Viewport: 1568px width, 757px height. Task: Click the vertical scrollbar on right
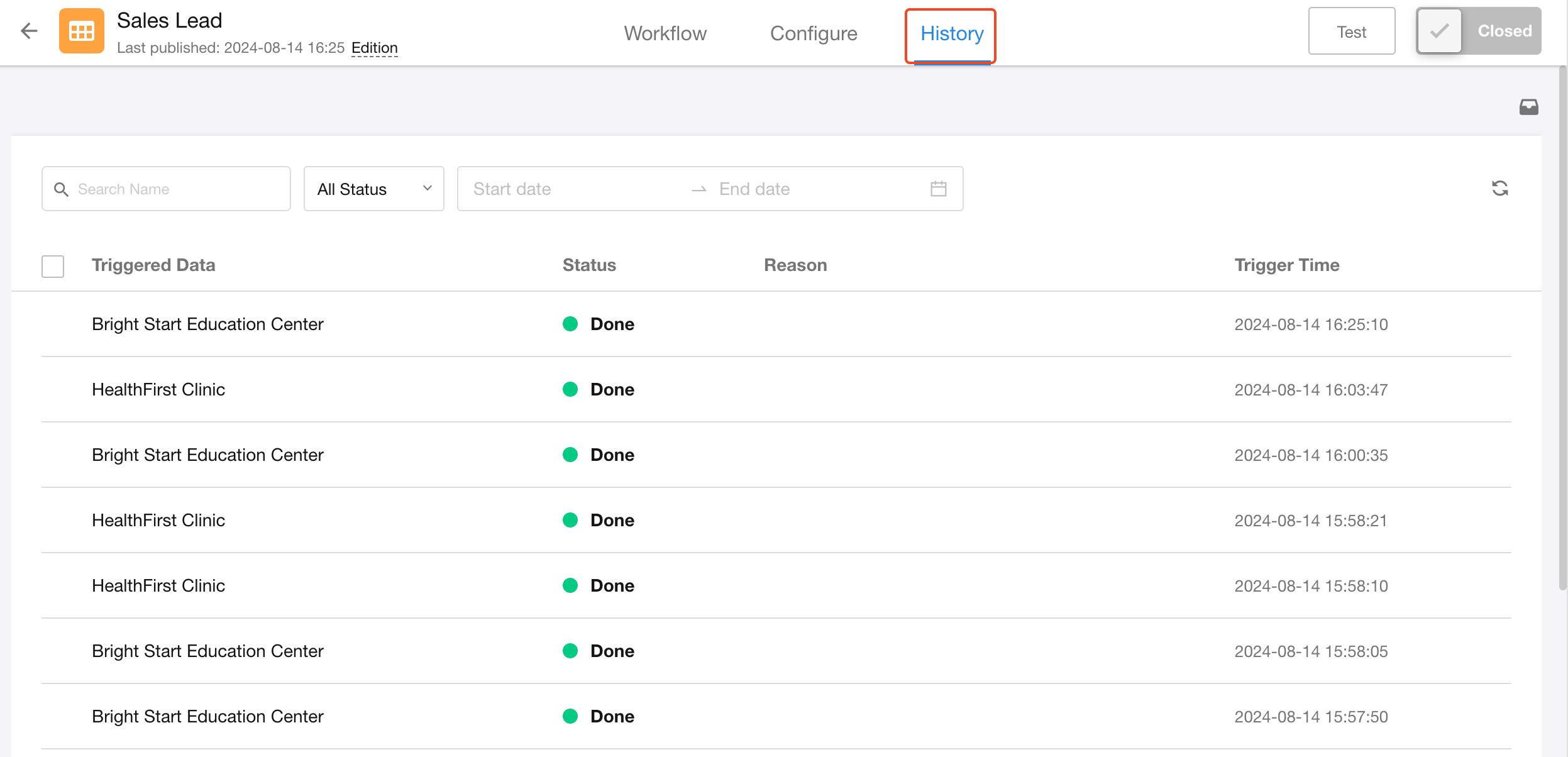(x=1562, y=327)
